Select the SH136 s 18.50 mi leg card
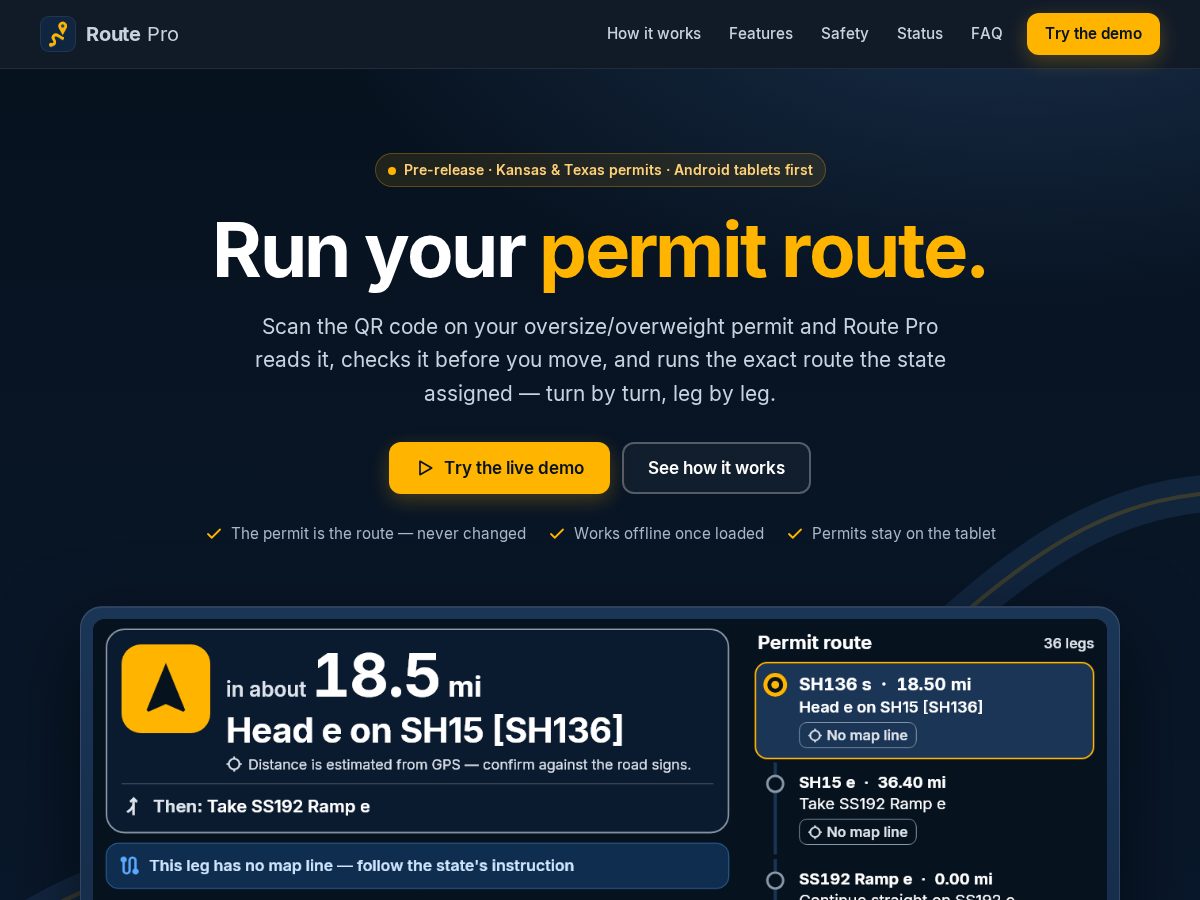Image resolution: width=1200 pixels, height=900 pixels. point(924,710)
